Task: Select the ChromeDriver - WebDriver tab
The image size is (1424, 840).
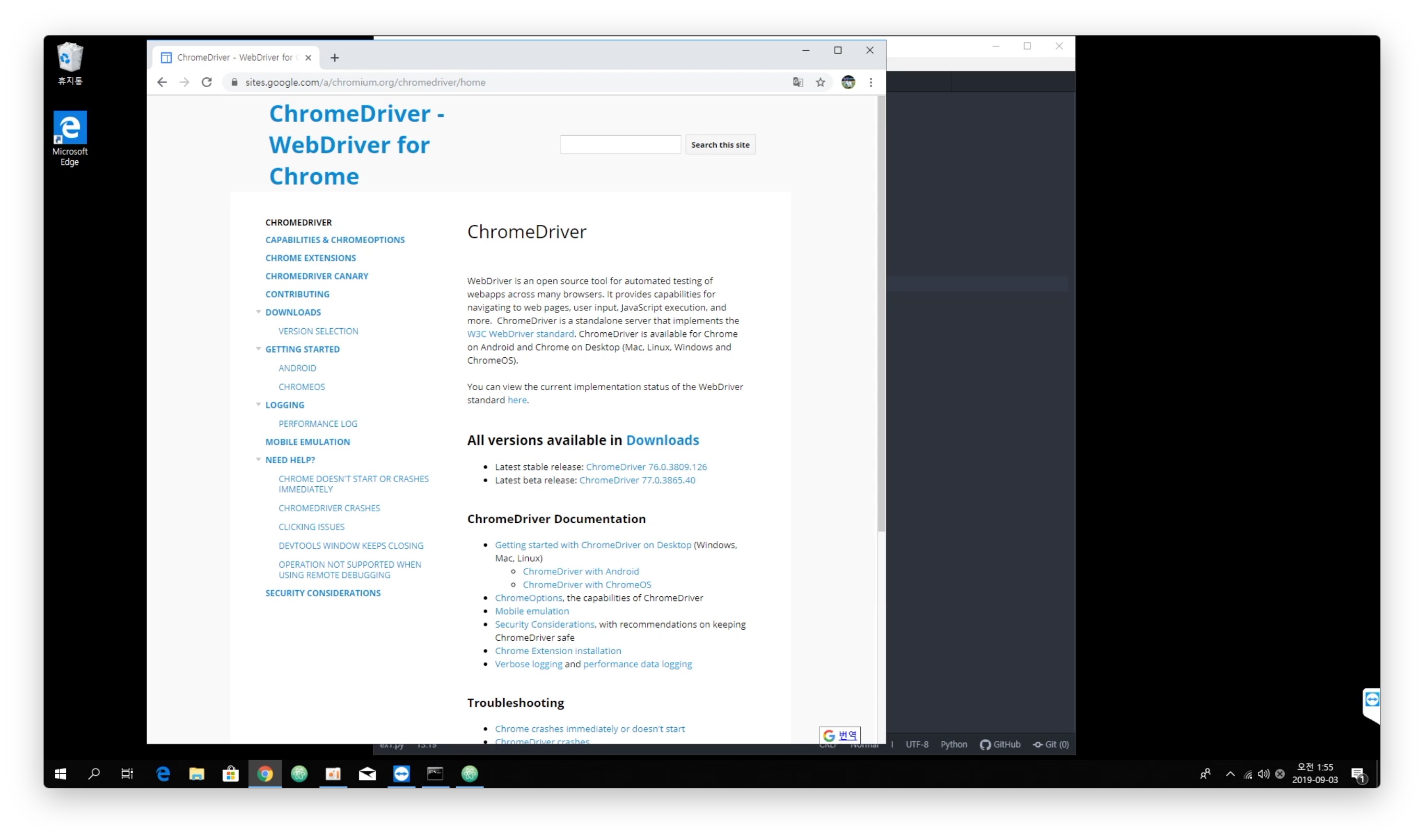Action: pyautogui.click(x=236, y=58)
